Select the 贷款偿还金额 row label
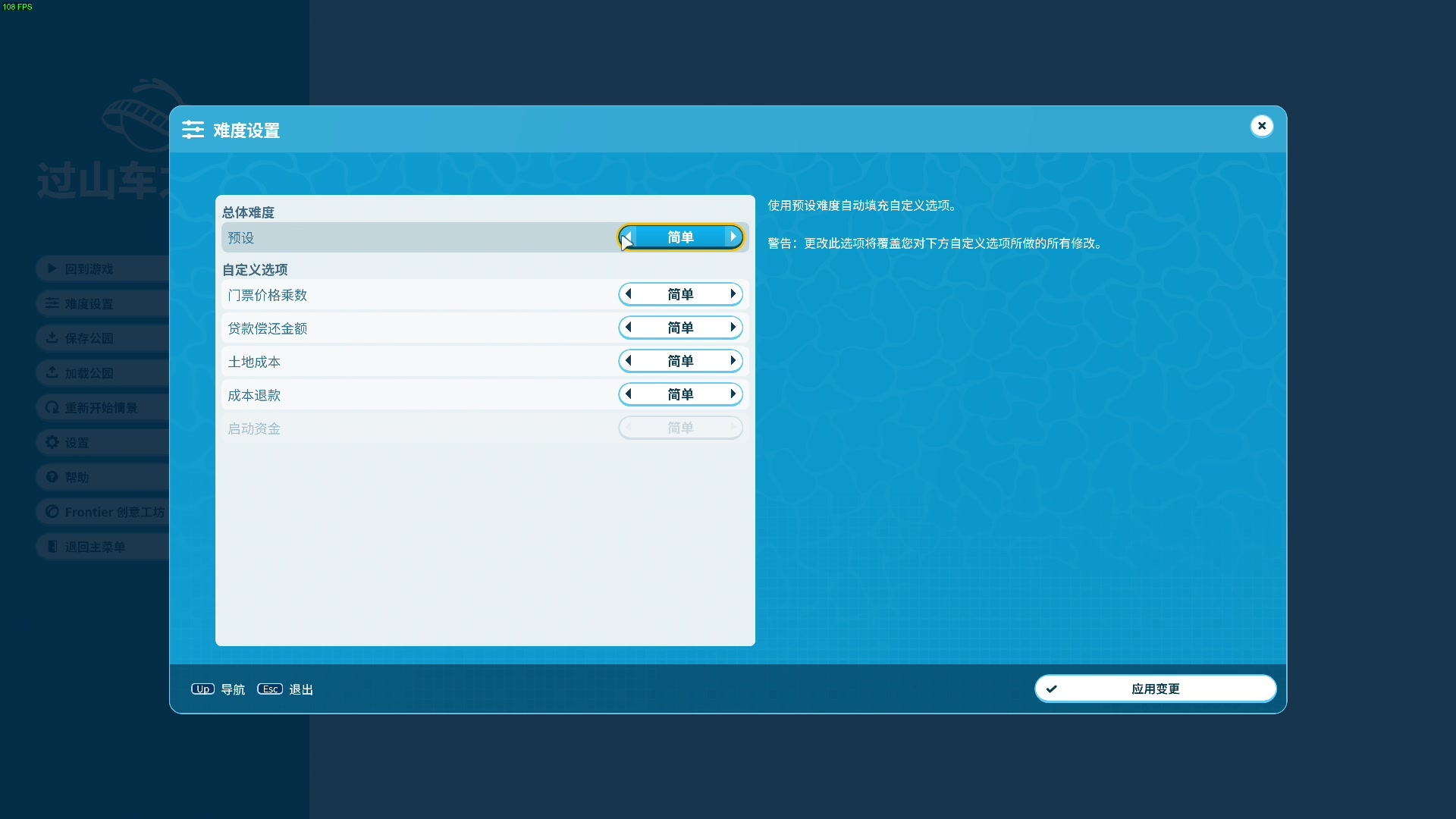 click(x=268, y=328)
